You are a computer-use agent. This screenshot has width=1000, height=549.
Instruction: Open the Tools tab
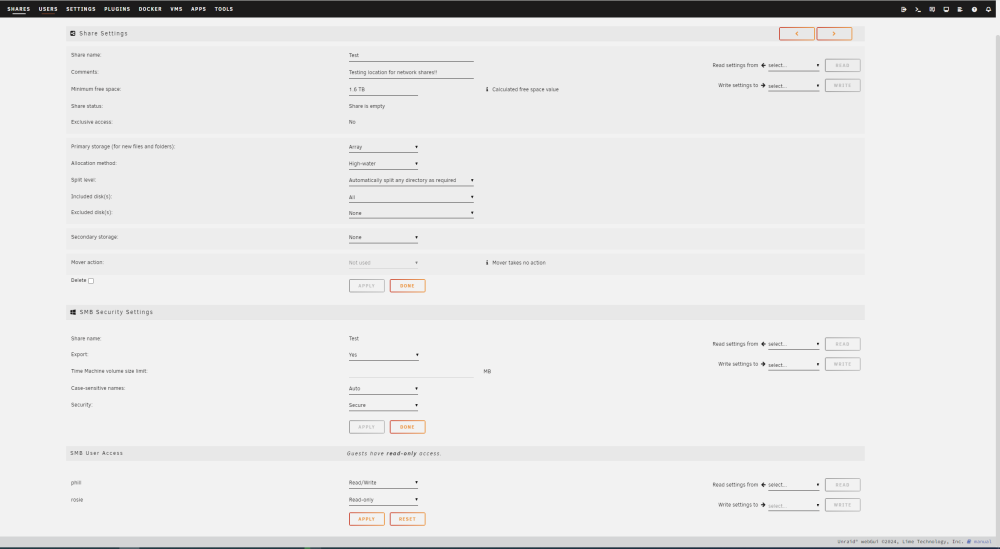pyautogui.click(x=224, y=9)
